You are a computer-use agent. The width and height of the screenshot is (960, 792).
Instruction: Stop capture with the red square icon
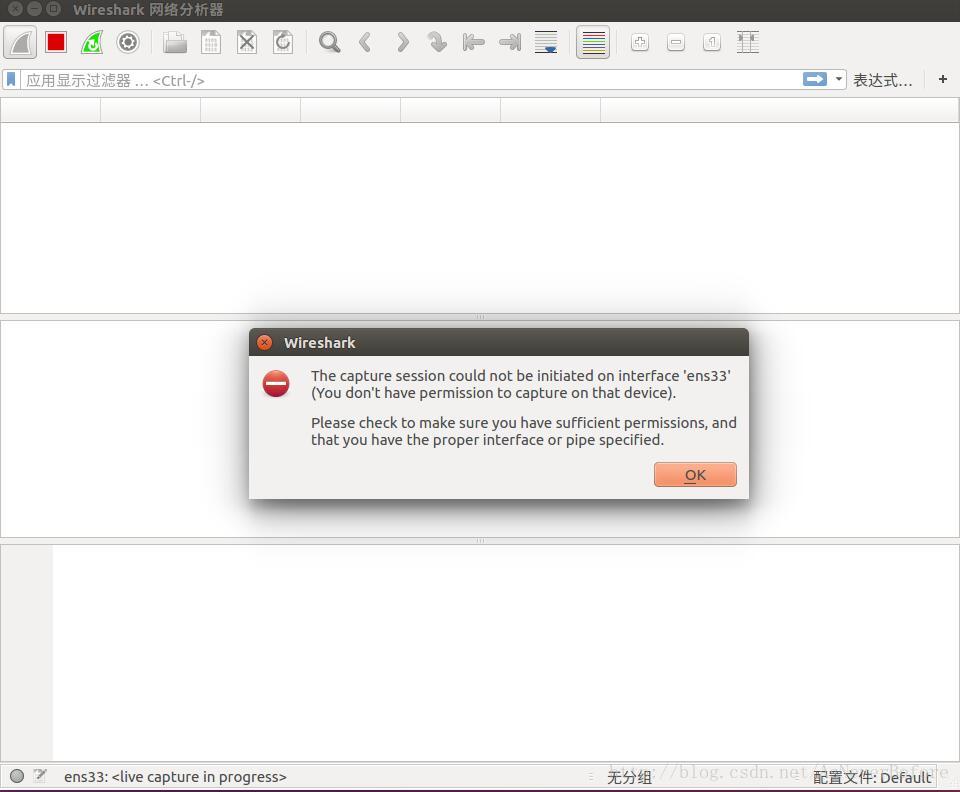(56, 42)
